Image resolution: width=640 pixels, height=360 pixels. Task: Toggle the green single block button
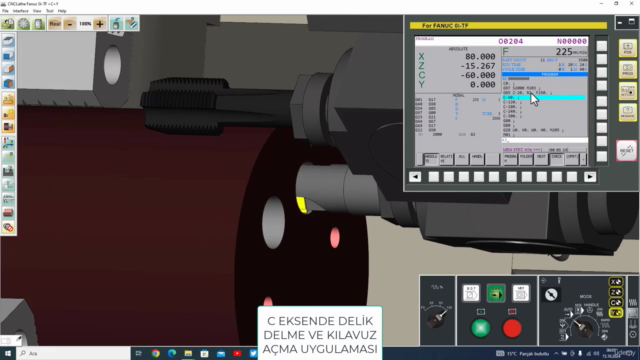click(496, 293)
